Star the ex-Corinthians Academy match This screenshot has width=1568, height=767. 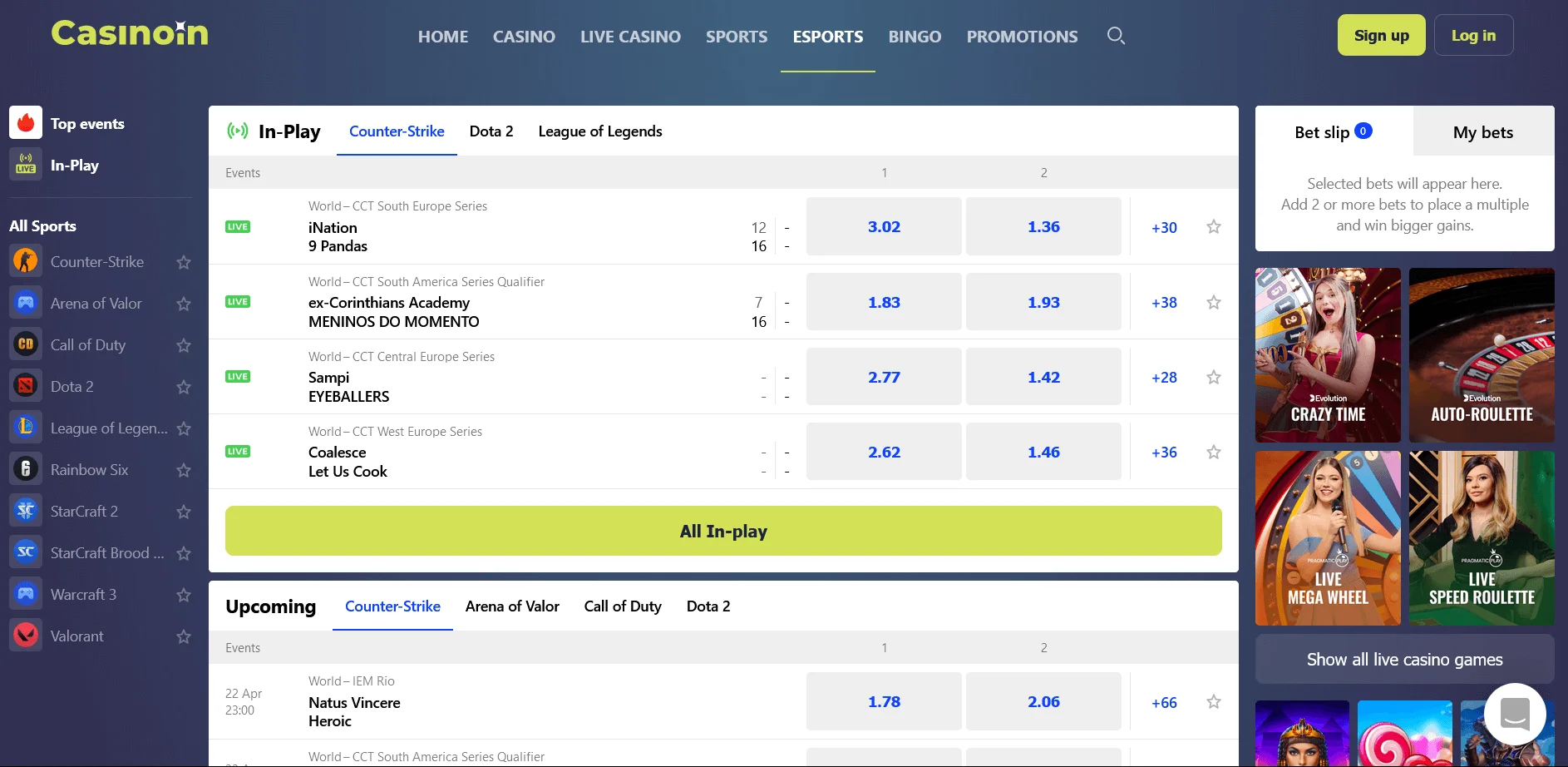(x=1214, y=302)
